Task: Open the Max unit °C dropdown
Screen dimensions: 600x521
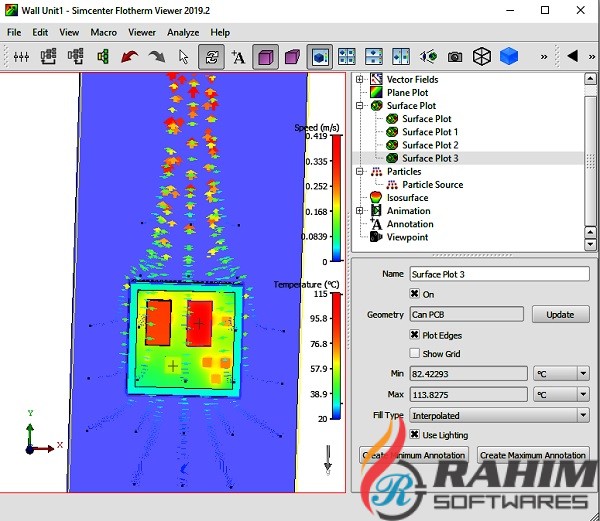Action: pos(583,394)
